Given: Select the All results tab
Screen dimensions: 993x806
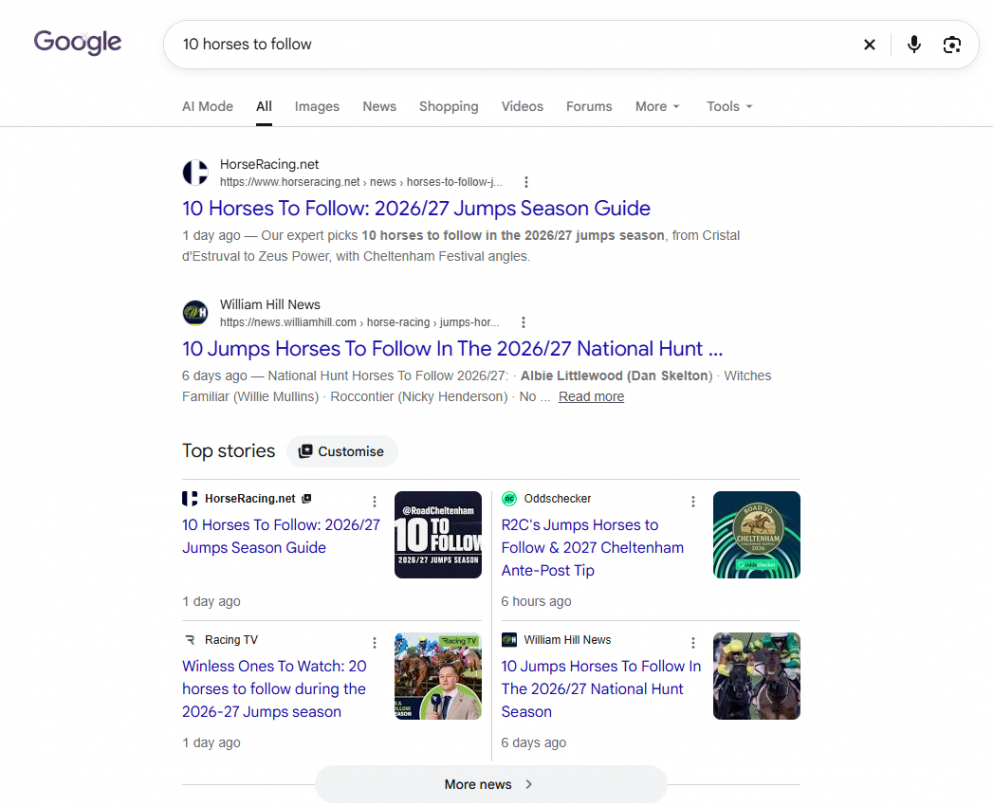Looking at the screenshot, I should 264,106.
